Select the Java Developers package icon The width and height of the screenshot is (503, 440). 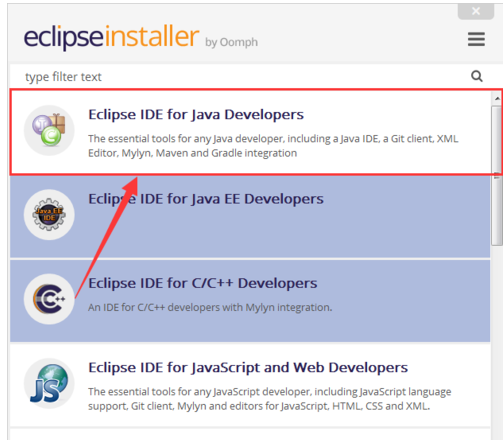[x=49, y=130]
